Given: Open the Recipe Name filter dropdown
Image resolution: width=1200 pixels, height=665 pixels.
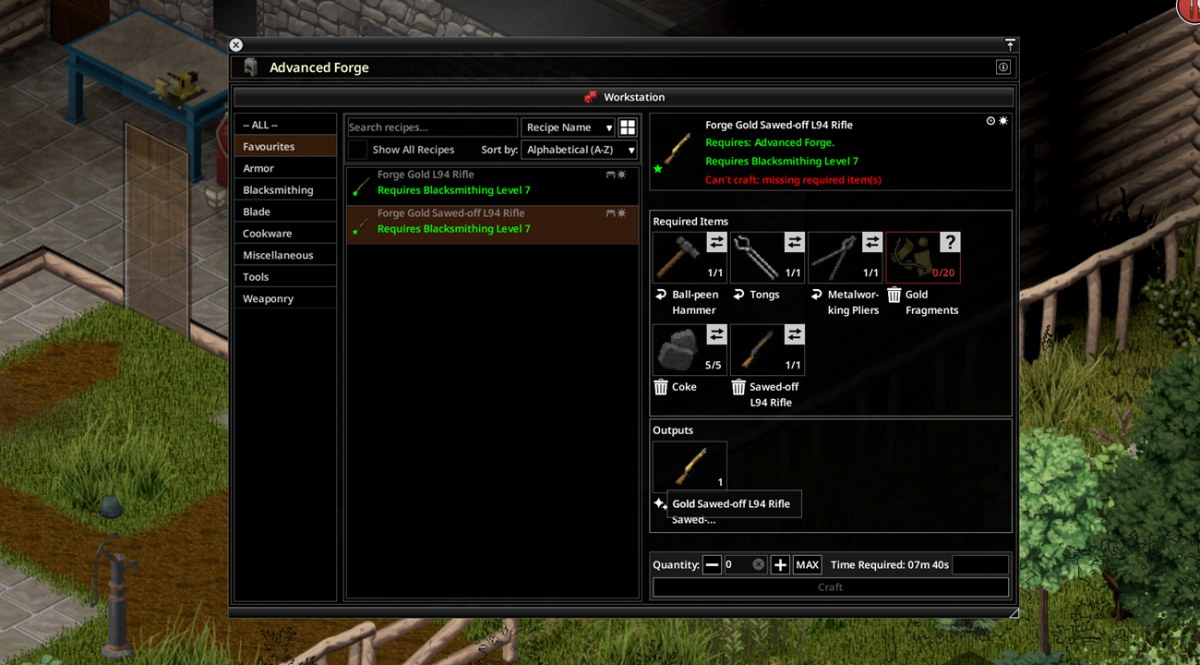Looking at the screenshot, I should coord(568,127).
